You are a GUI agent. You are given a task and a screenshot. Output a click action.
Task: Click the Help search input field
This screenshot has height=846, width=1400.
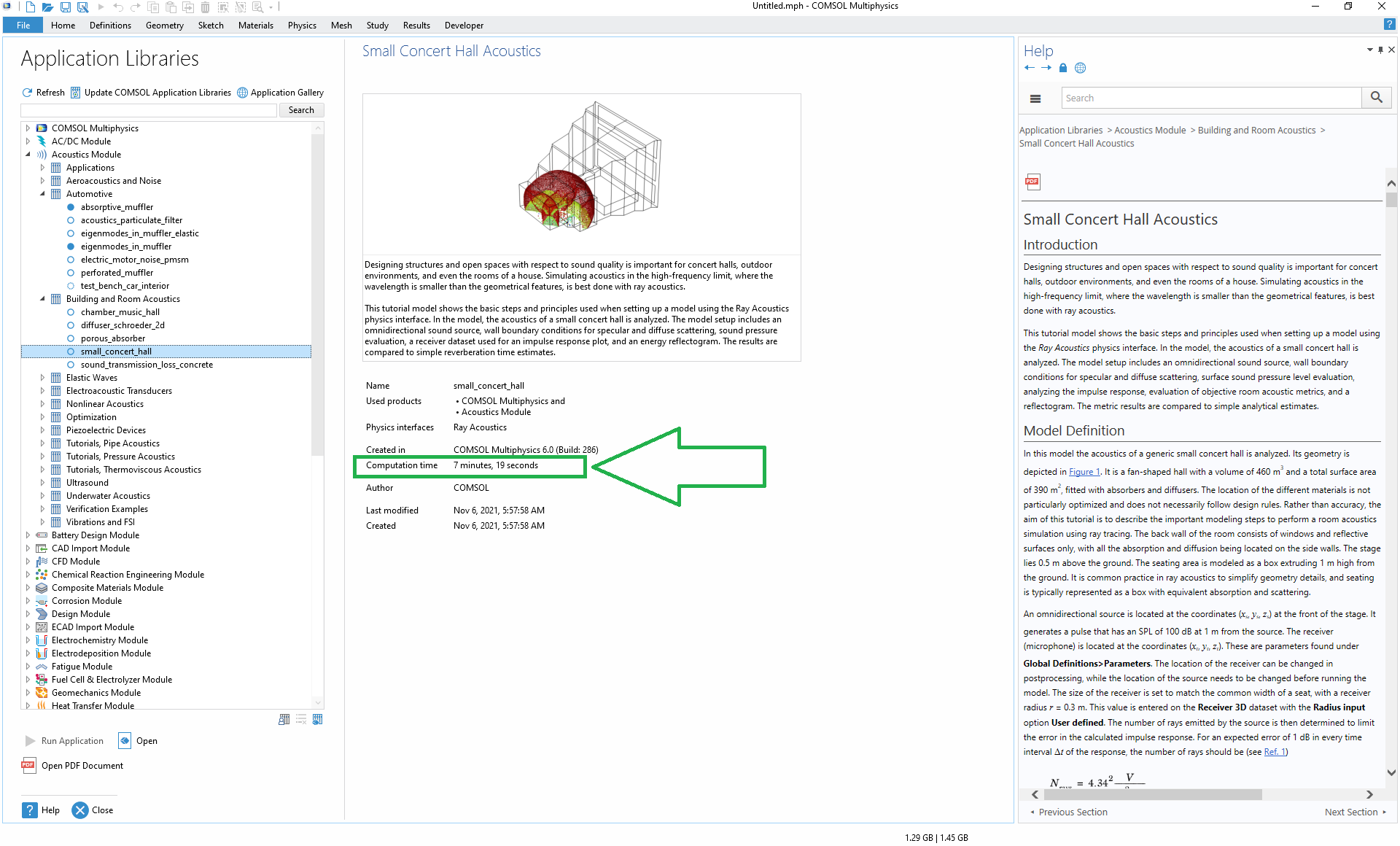coord(1211,98)
